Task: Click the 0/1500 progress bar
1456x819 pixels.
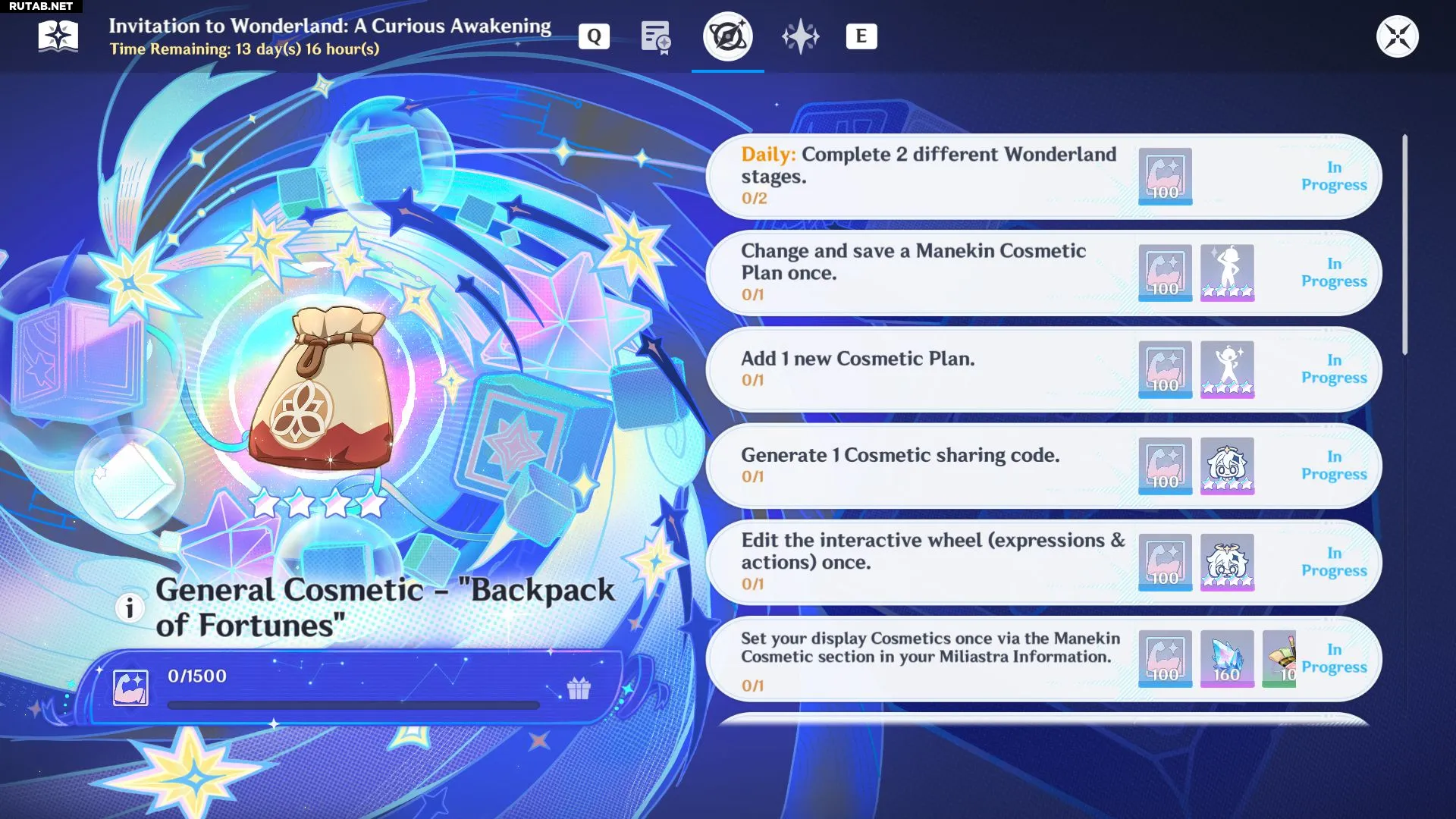Action: tap(353, 705)
